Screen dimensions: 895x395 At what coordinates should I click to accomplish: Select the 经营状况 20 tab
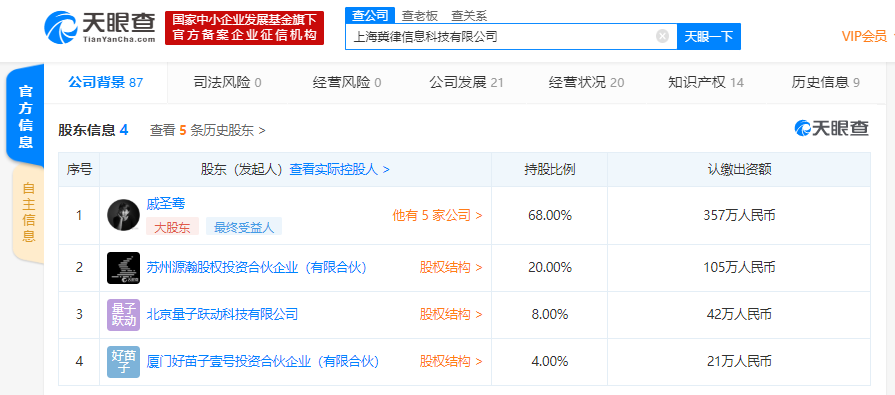(586, 83)
